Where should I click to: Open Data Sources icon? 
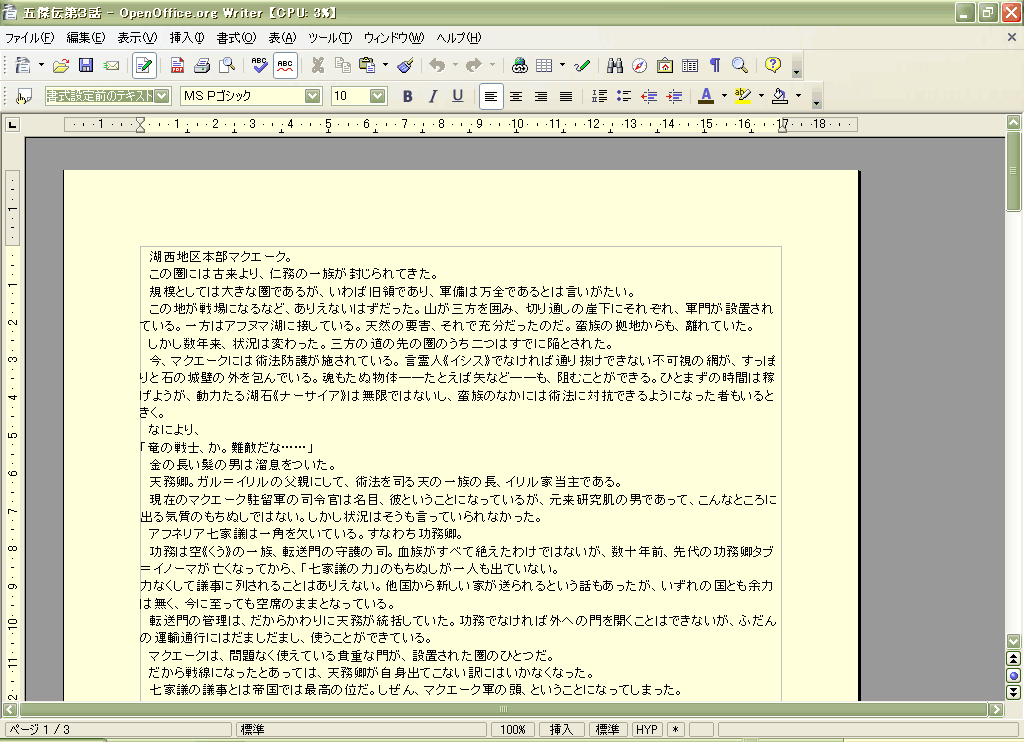tap(690, 65)
